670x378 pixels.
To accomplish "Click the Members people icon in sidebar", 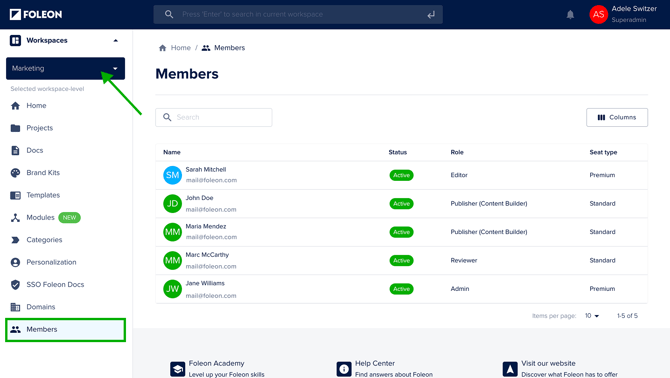I will pyautogui.click(x=15, y=329).
